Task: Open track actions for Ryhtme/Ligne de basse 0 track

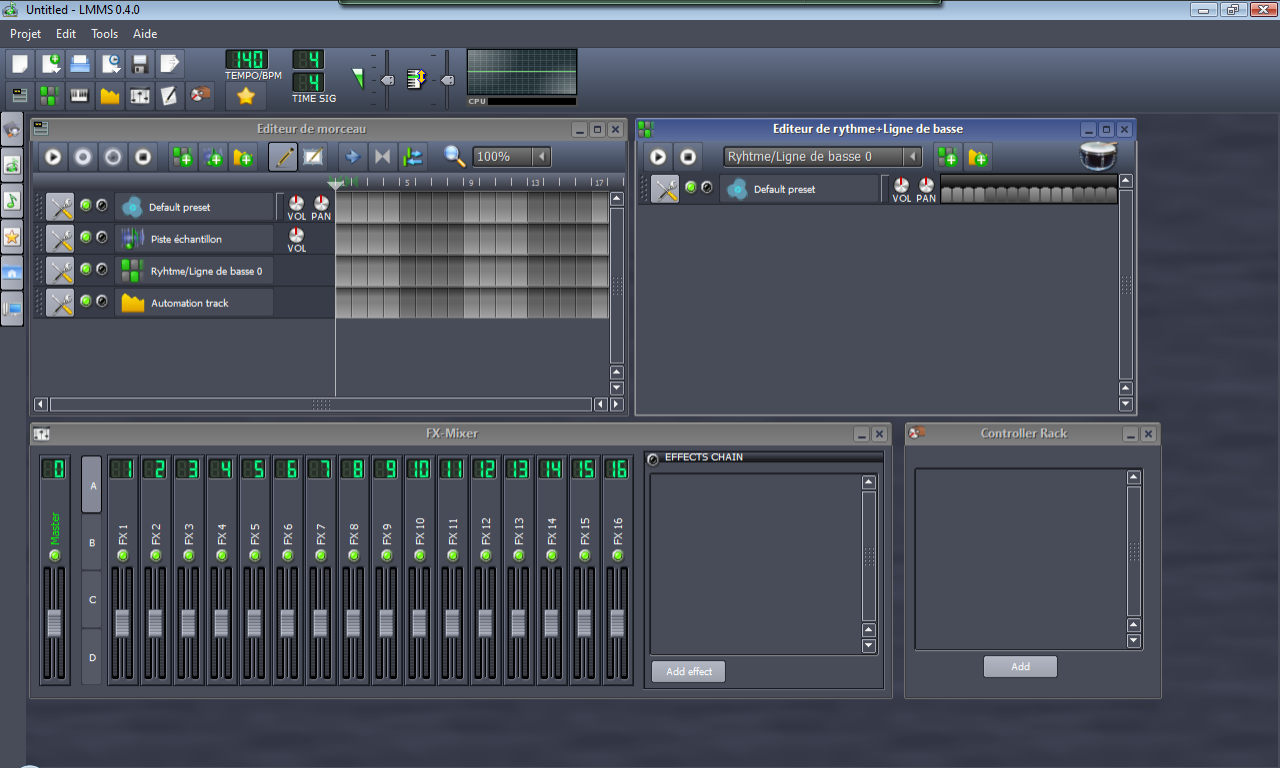Action: [60, 271]
